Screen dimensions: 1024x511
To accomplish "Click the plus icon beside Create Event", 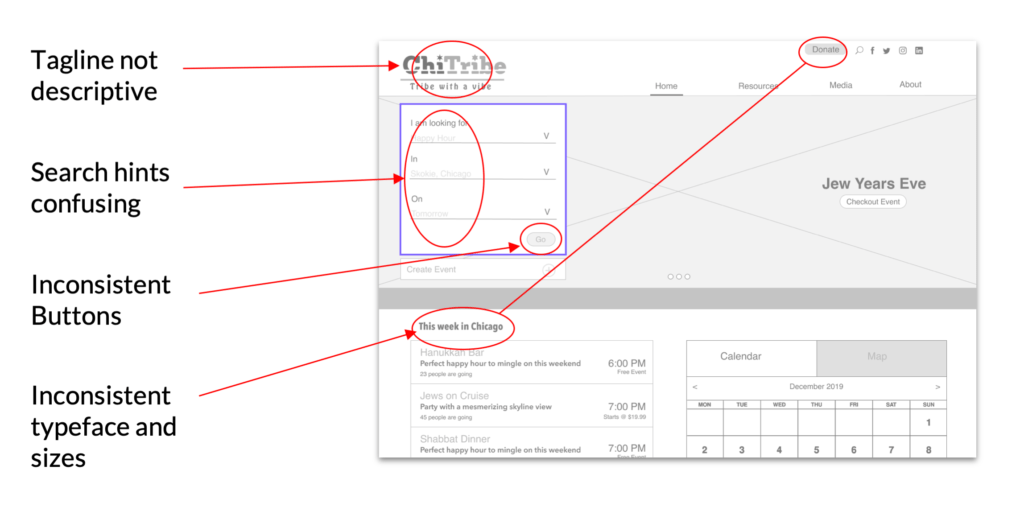I will pyautogui.click(x=549, y=270).
